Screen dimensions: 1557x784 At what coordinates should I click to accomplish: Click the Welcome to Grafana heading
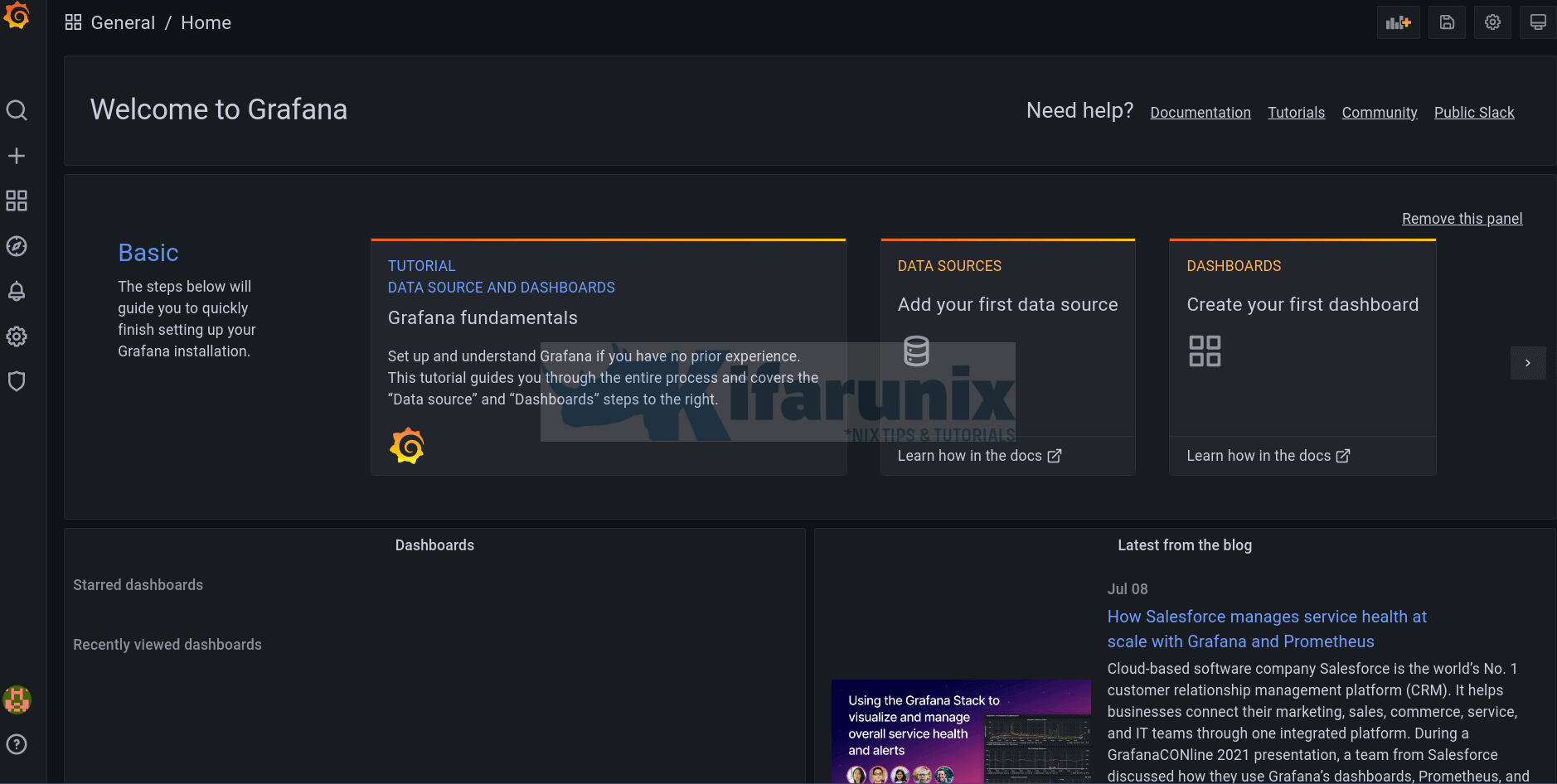[219, 109]
